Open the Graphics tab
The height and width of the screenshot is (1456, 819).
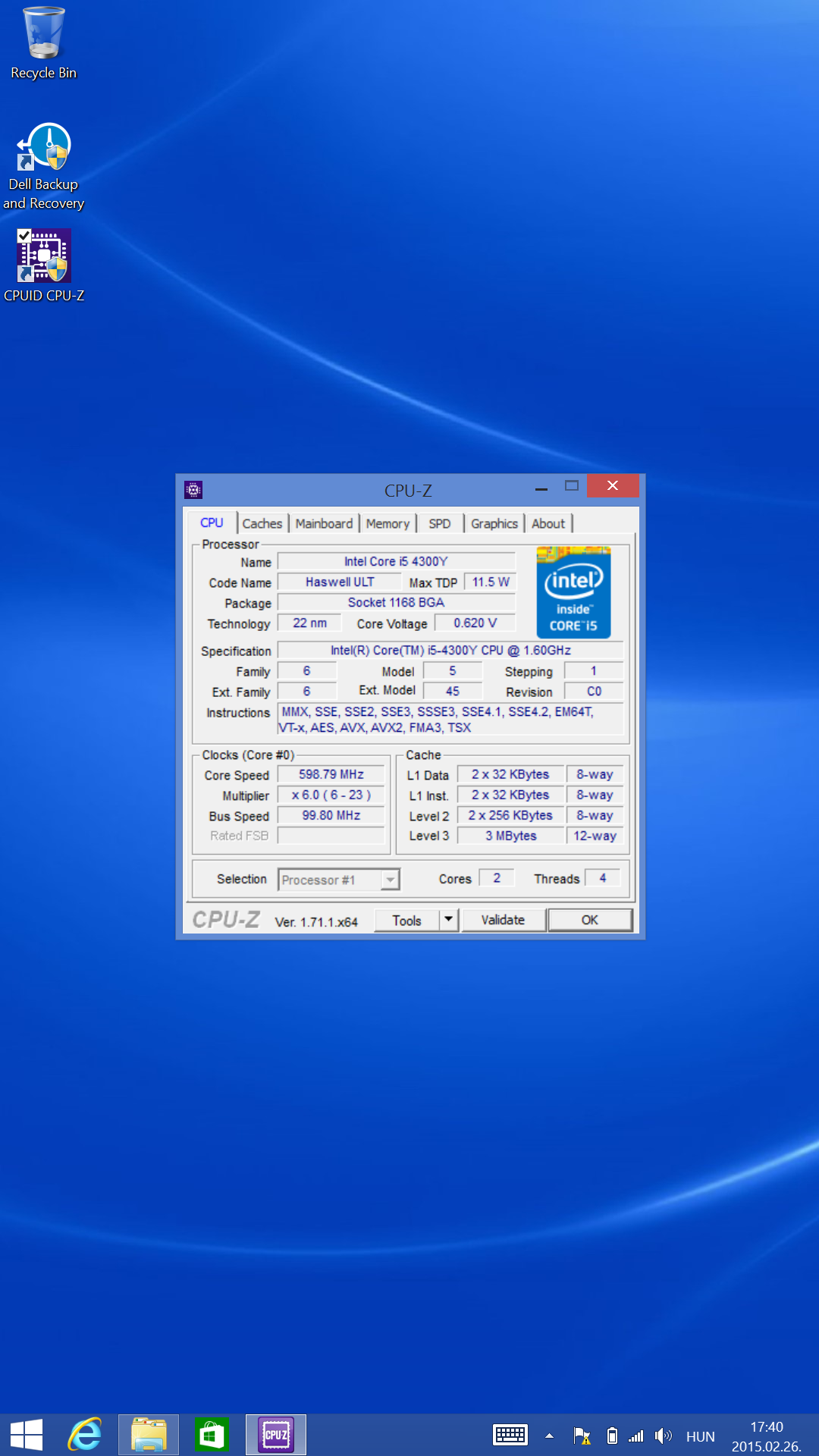(494, 523)
